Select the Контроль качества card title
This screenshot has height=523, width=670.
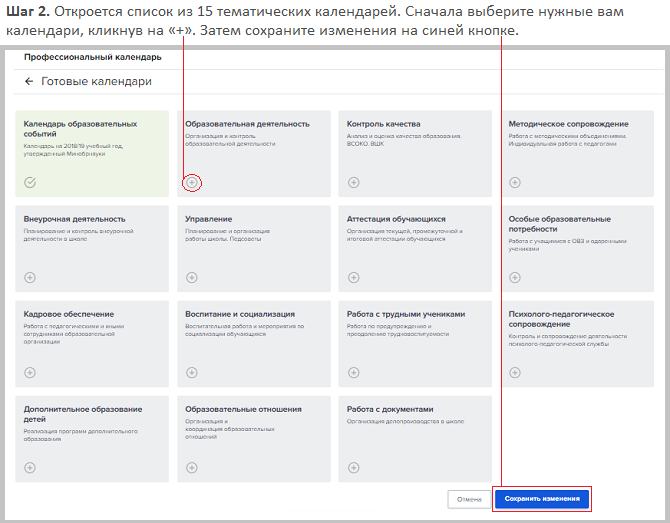pos(383,124)
